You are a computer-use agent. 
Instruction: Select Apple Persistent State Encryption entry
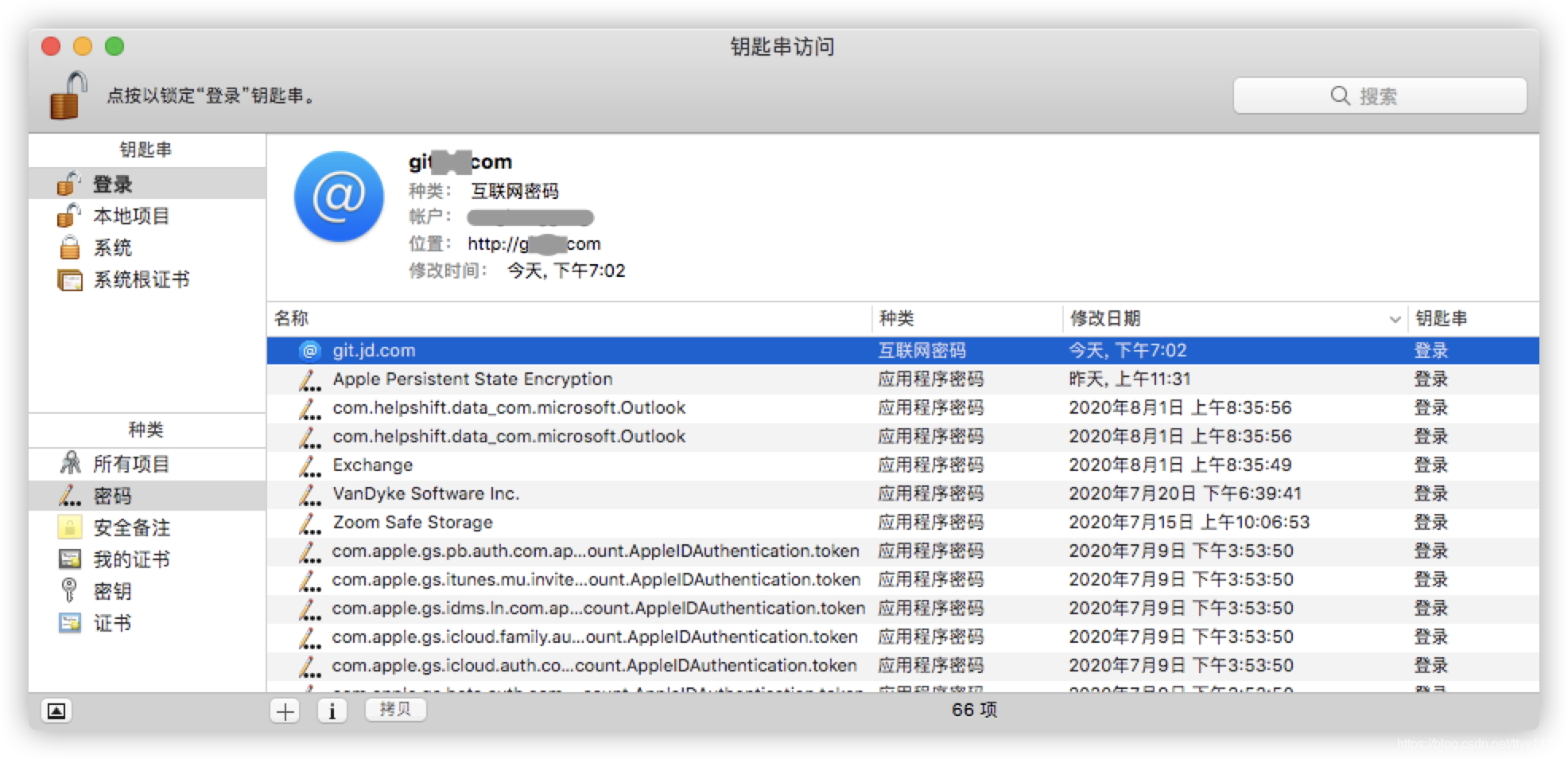tap(902, 379)
